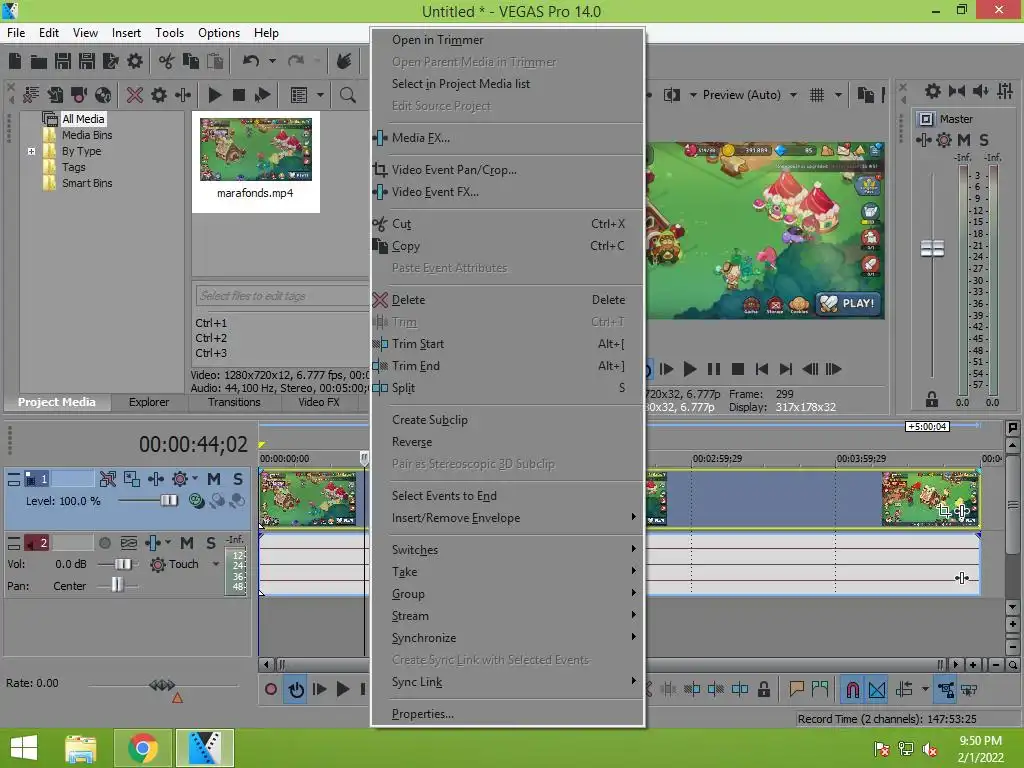The image size is (1024, 768).
Task: Expand the Switches submenu
Action: point(507,550)
